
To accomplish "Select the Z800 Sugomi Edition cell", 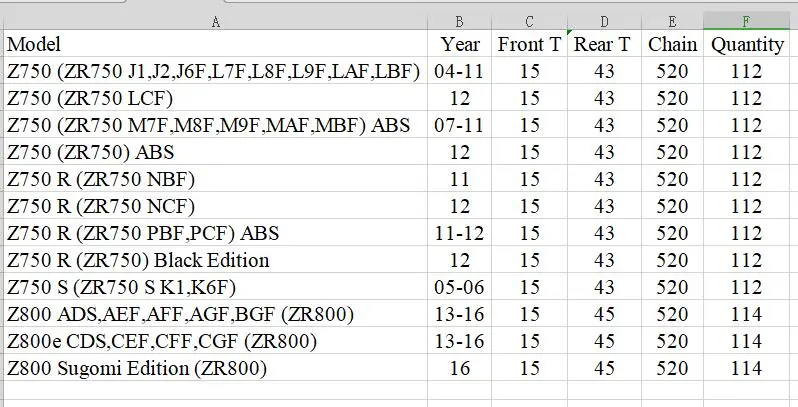I will (216, 368).
